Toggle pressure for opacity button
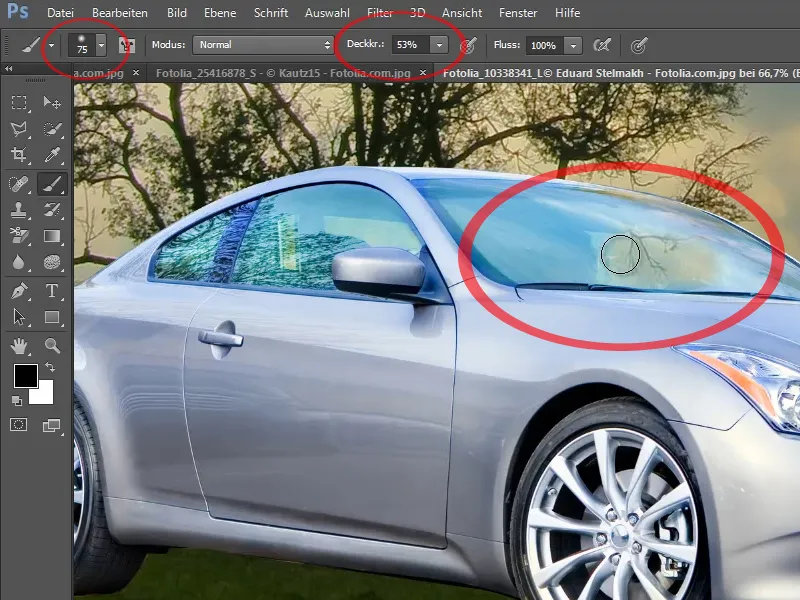Viewport: 800px width, 600px height. (468, 45)
